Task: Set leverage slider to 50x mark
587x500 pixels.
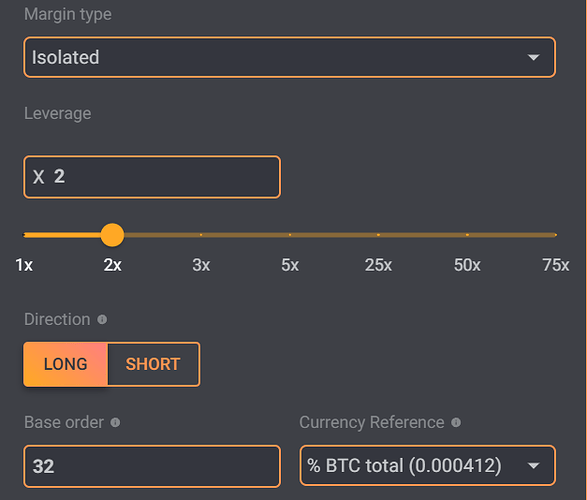Action: tap(467, 235)
